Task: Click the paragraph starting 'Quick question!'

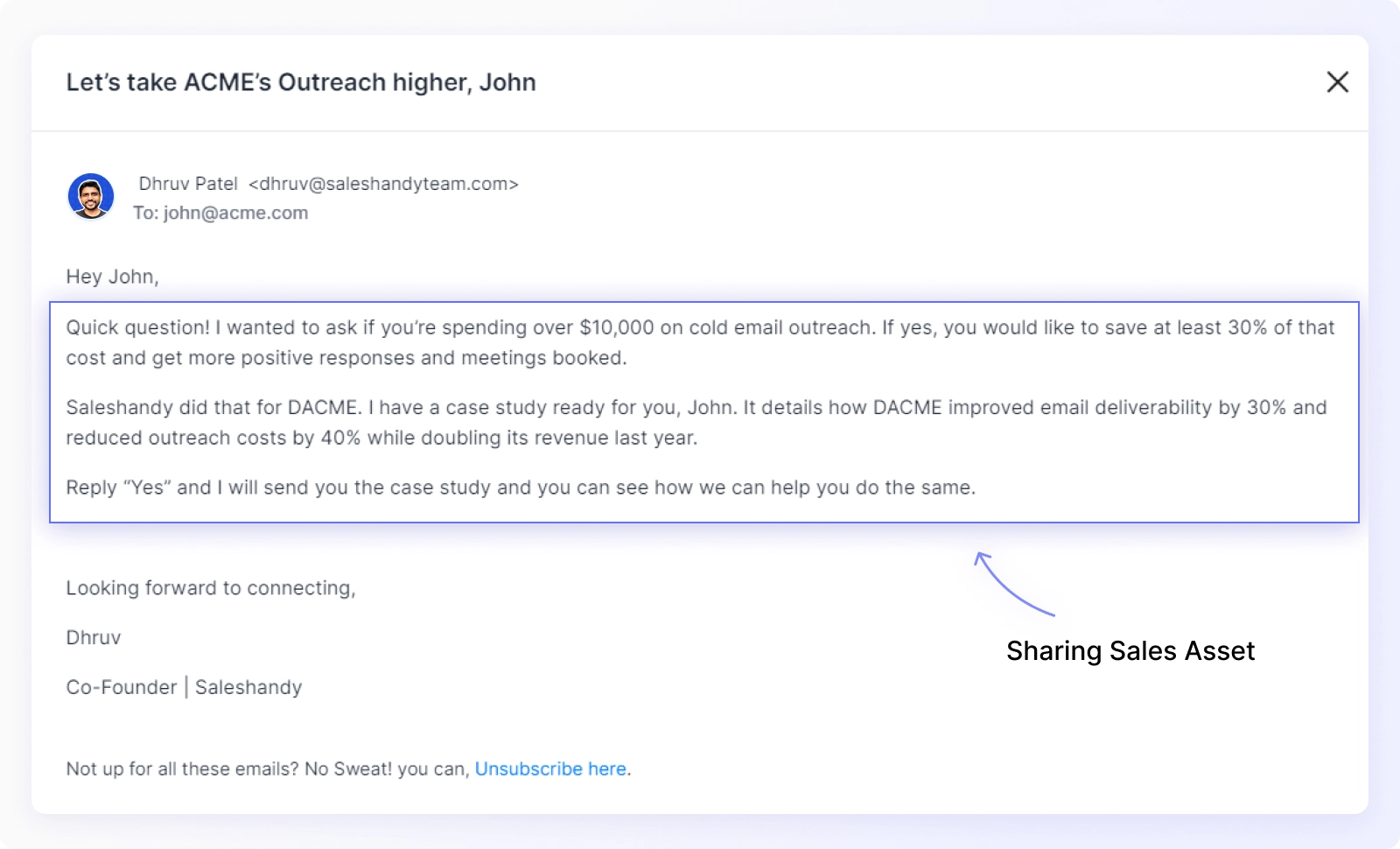Action: [700, 342]
